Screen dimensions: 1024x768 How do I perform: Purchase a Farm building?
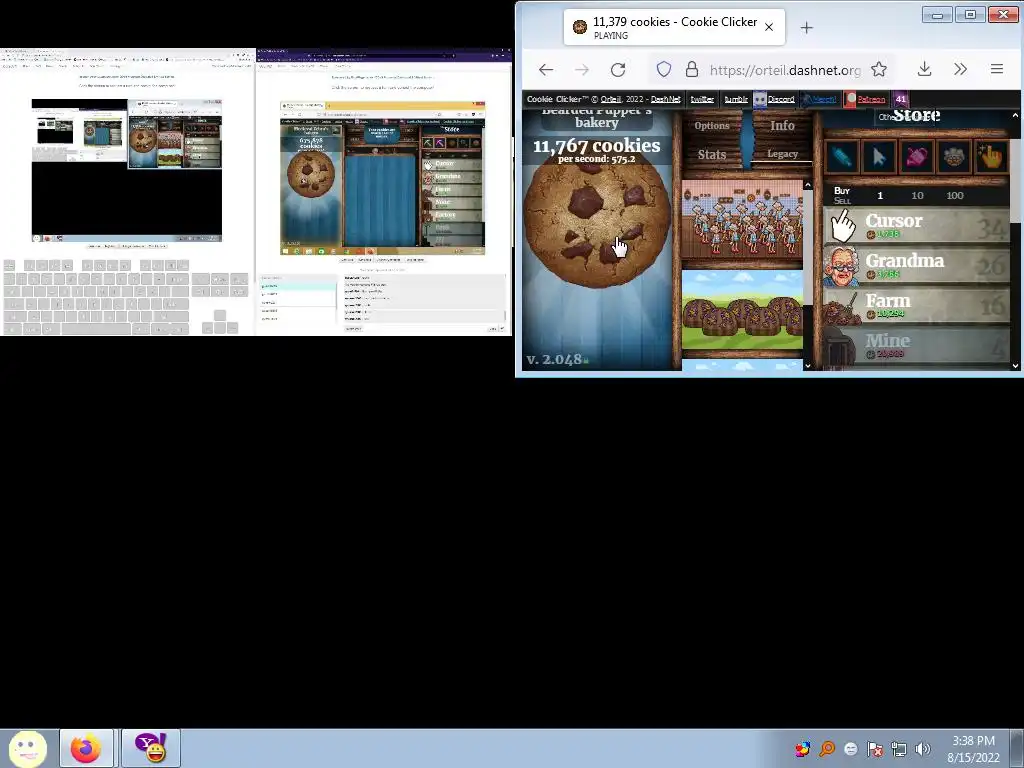tap(916, 305)
